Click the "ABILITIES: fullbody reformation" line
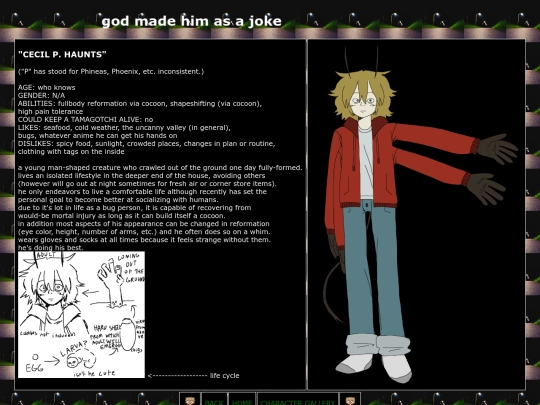Image resolution: width=540 pixels, height=405 pixels. click(140, 103)
